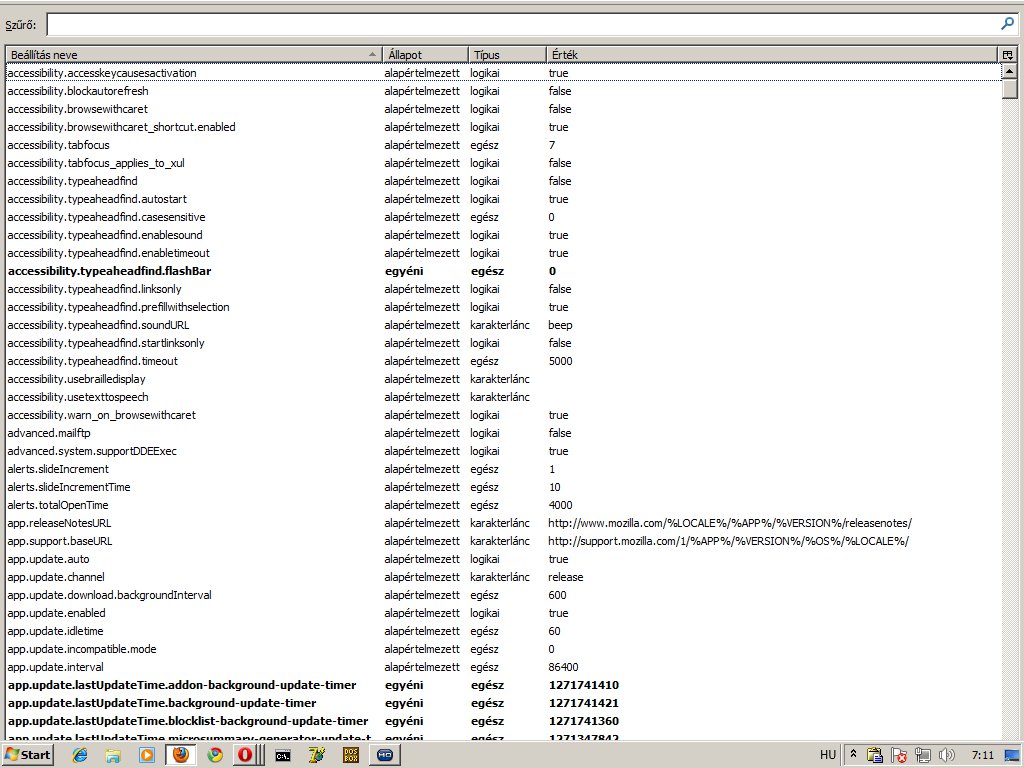
Task: Click the 4000 value of alerts.totalOpenTime
Action: [560, 505]
